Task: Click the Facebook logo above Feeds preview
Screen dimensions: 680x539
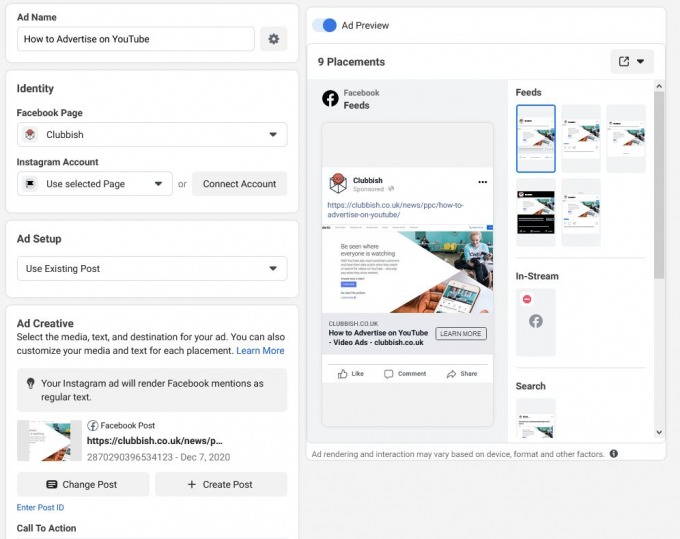Action: (330, 98)
